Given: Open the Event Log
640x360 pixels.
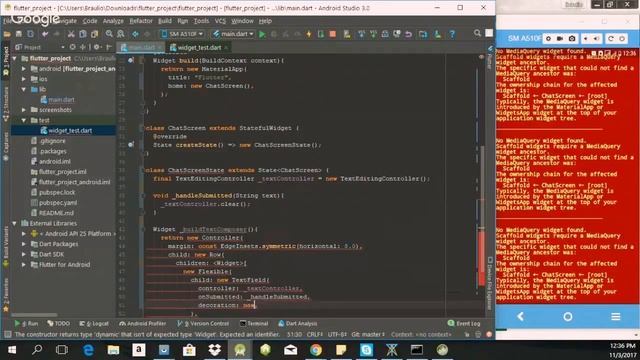Looking at the screenshot, I should click(x=464, y=324).
